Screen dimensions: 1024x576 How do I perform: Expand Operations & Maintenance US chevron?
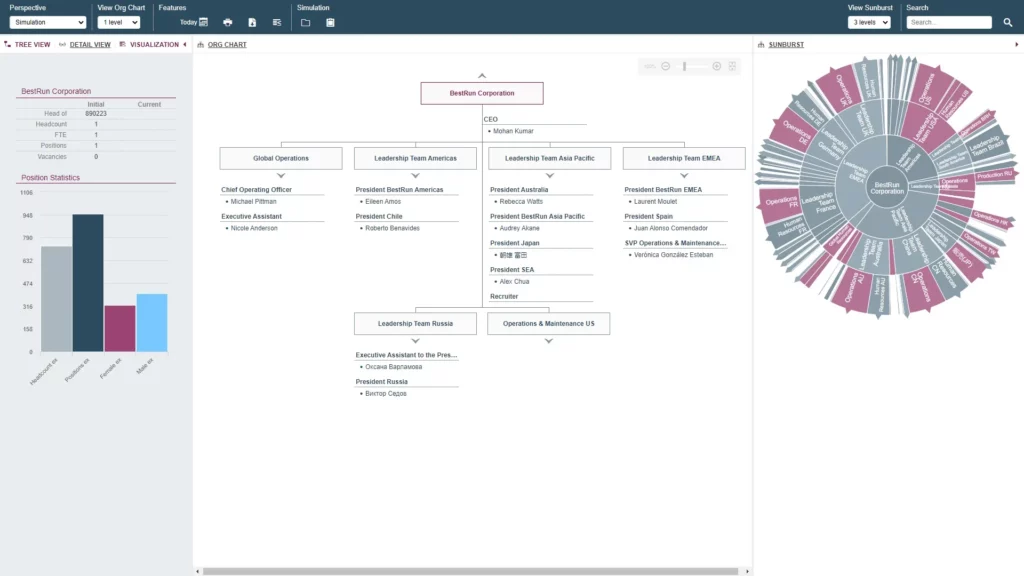[x=549, y=341]
